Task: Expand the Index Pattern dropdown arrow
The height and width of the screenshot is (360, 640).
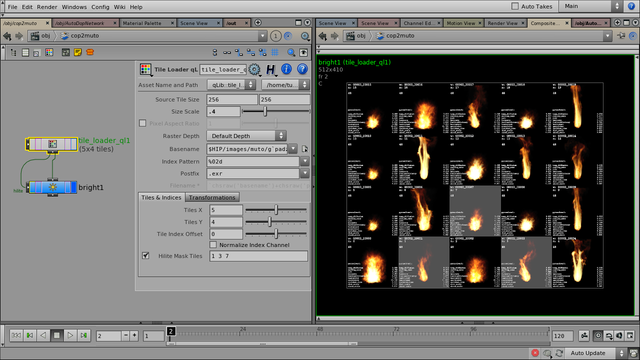Action: (x=305, y=161)
